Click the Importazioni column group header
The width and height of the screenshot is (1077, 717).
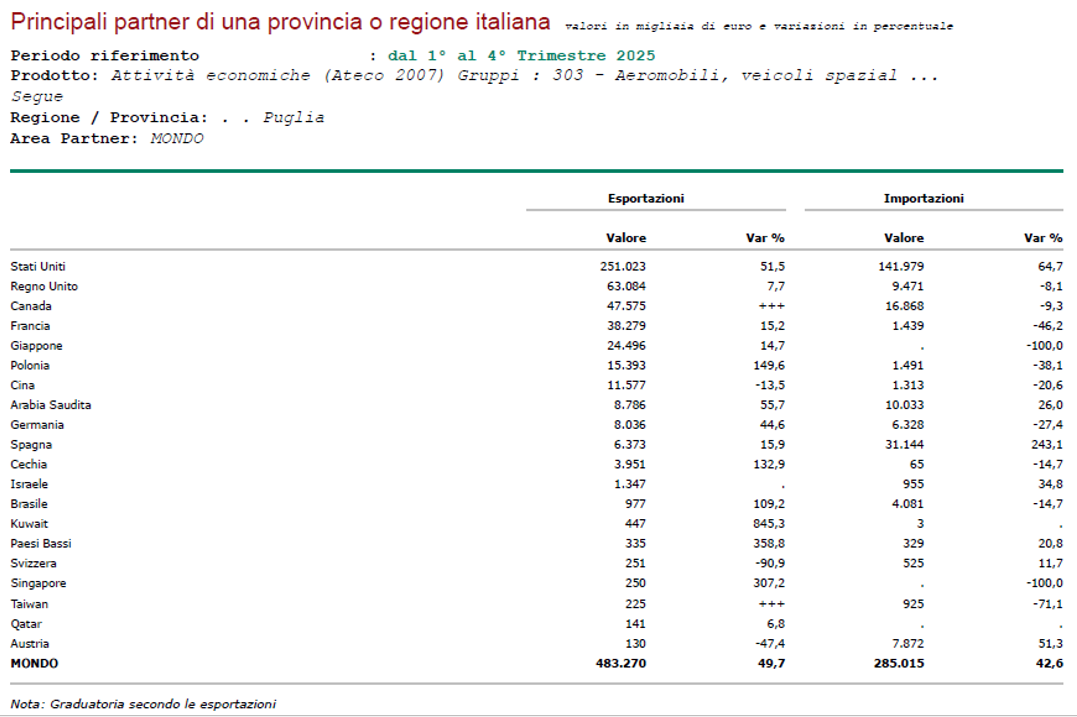coord(923,199)
